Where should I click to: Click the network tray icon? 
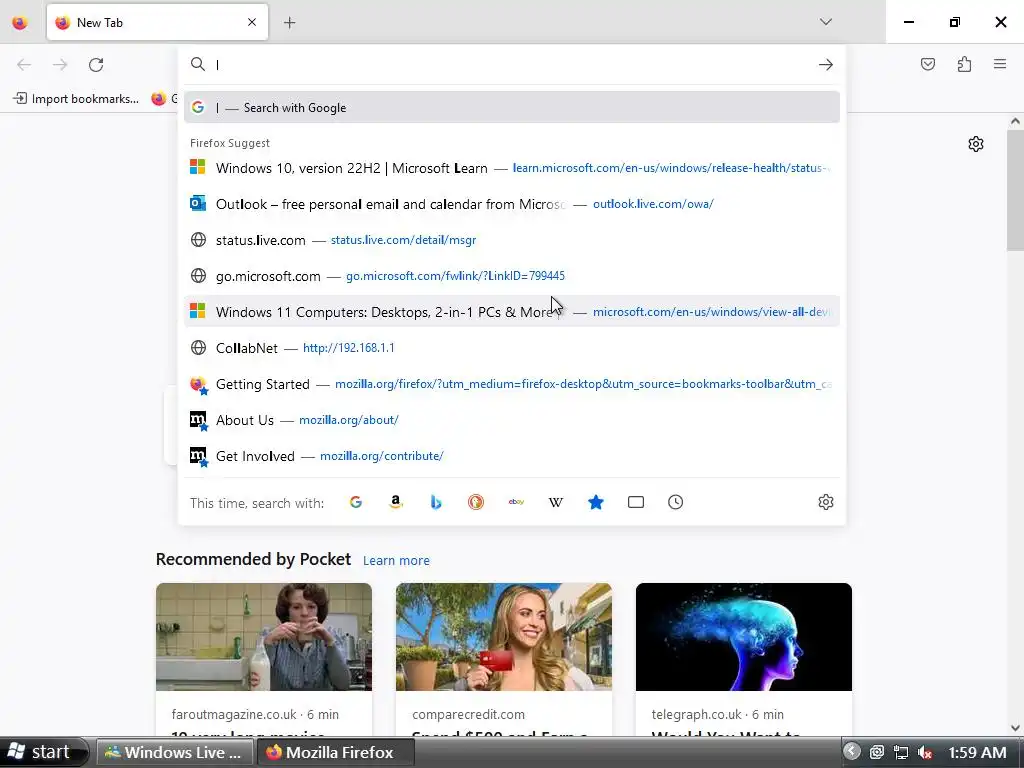[901, 752]
